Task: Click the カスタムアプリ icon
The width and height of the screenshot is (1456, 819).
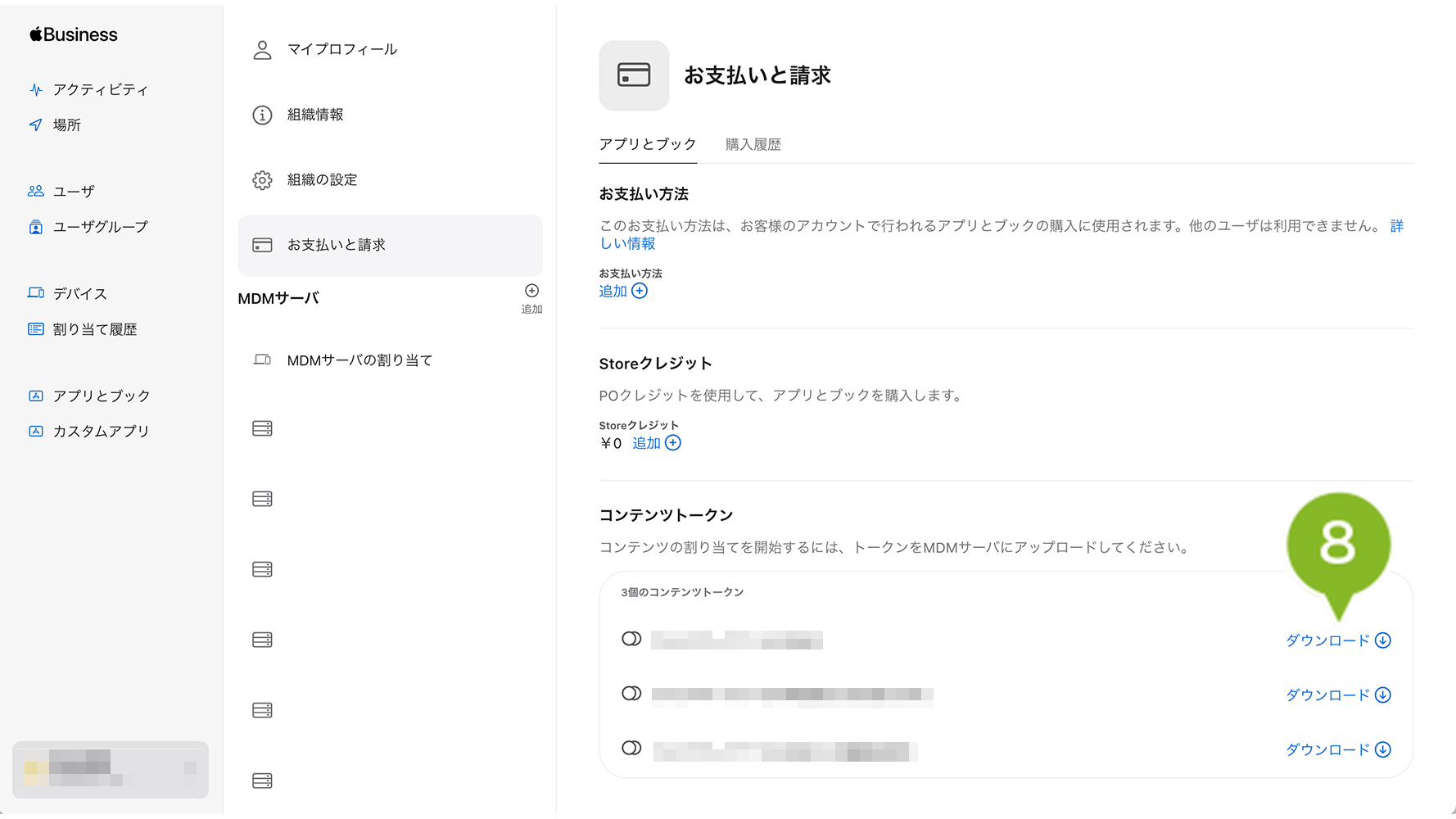Action: (36, 431)
